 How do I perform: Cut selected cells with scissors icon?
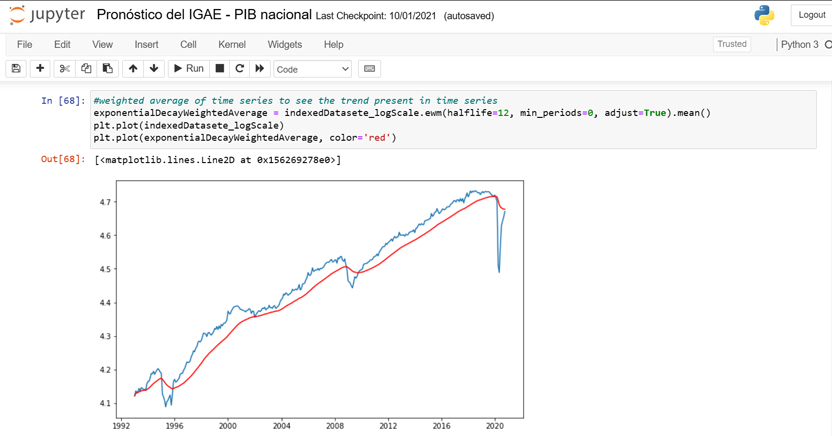[x=65, y=69]
